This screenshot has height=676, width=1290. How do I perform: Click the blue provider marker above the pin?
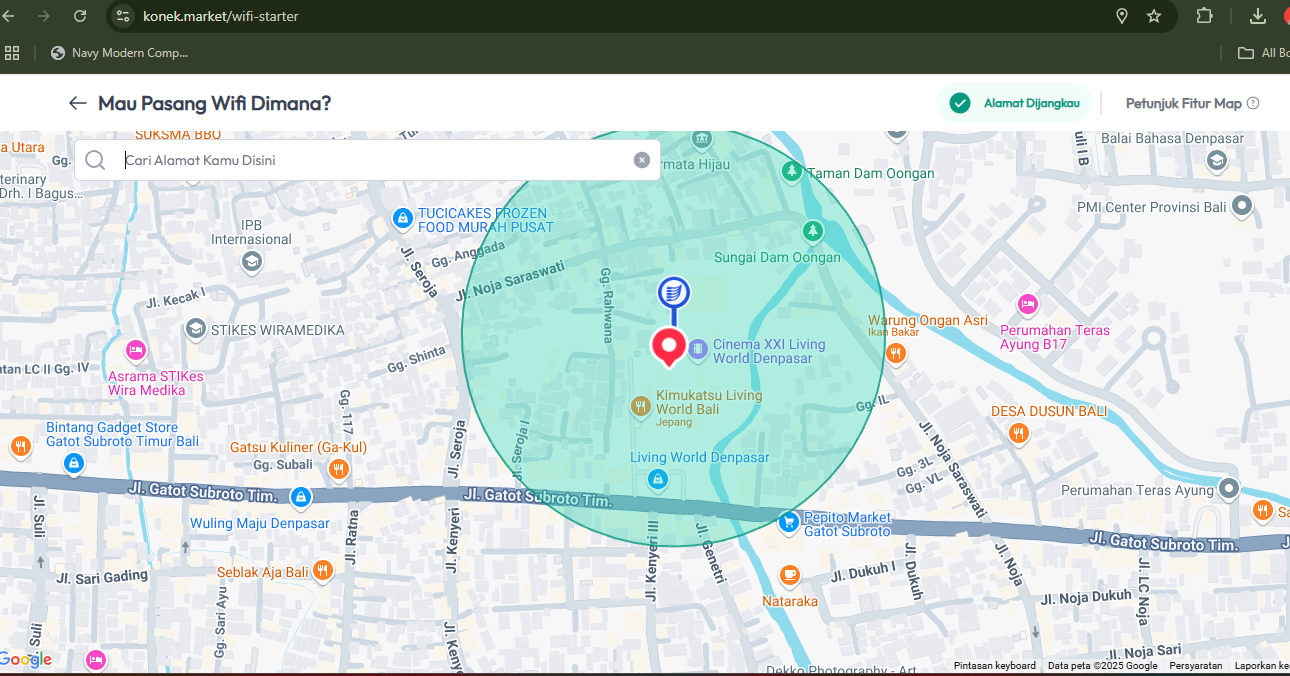[x=673, y=294]
